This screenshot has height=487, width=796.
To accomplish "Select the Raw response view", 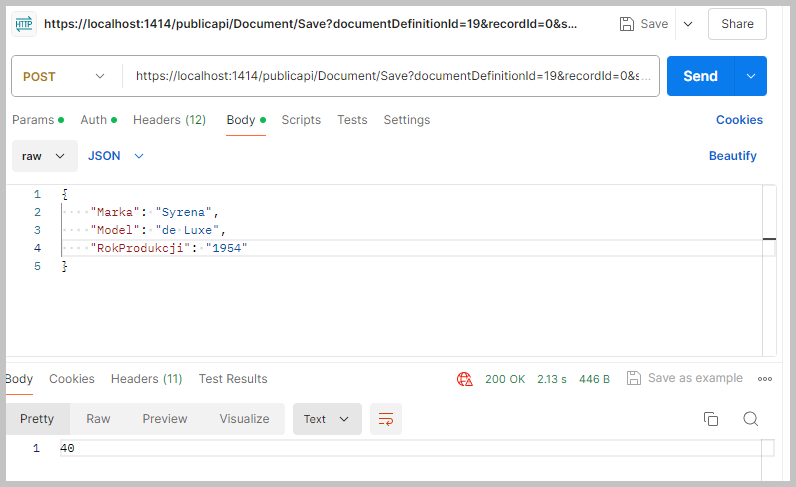I will point(98,419).
